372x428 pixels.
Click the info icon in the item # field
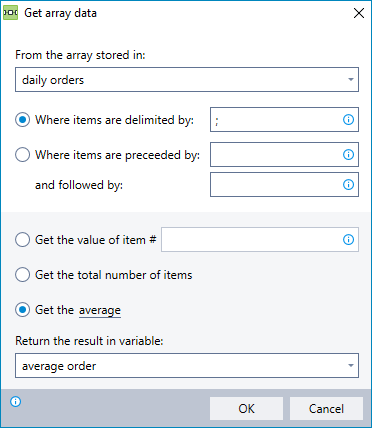click(x=348, y=240)
